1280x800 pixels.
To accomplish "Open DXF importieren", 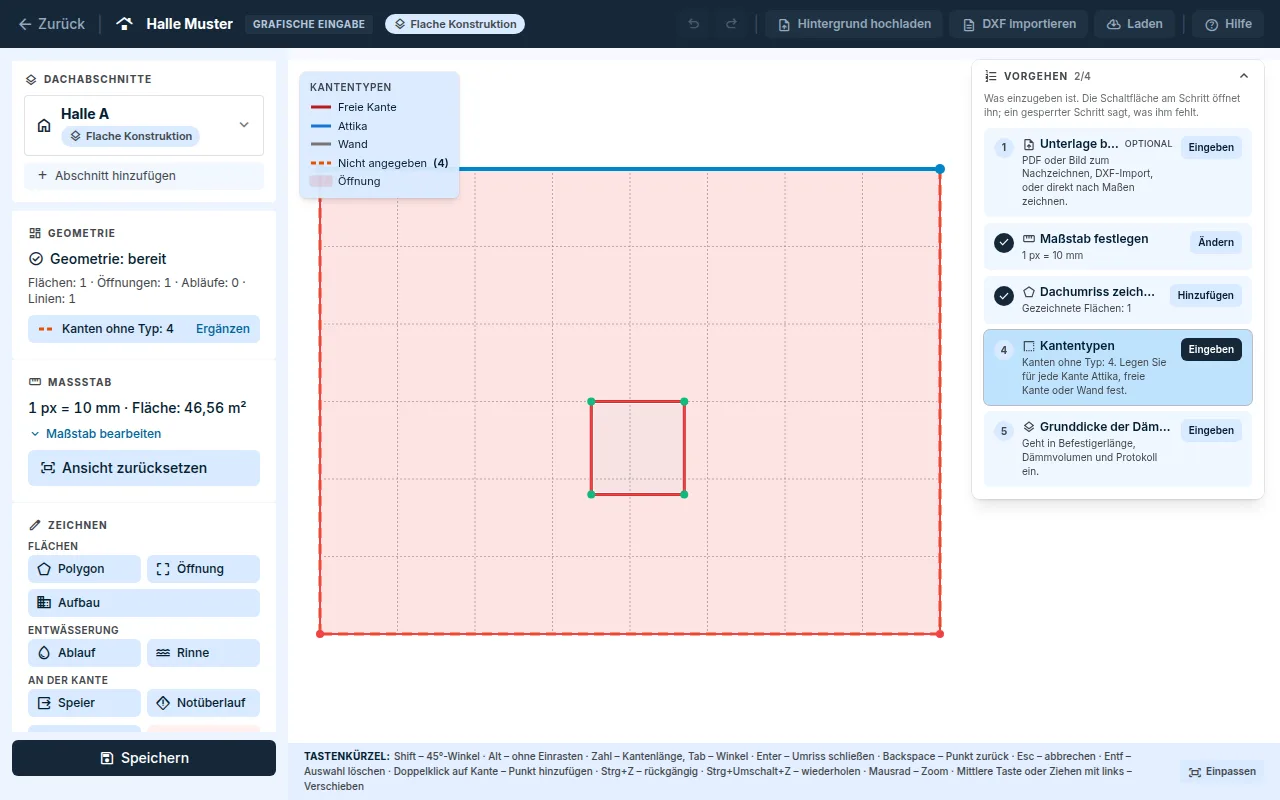I will pos(1019,24).
